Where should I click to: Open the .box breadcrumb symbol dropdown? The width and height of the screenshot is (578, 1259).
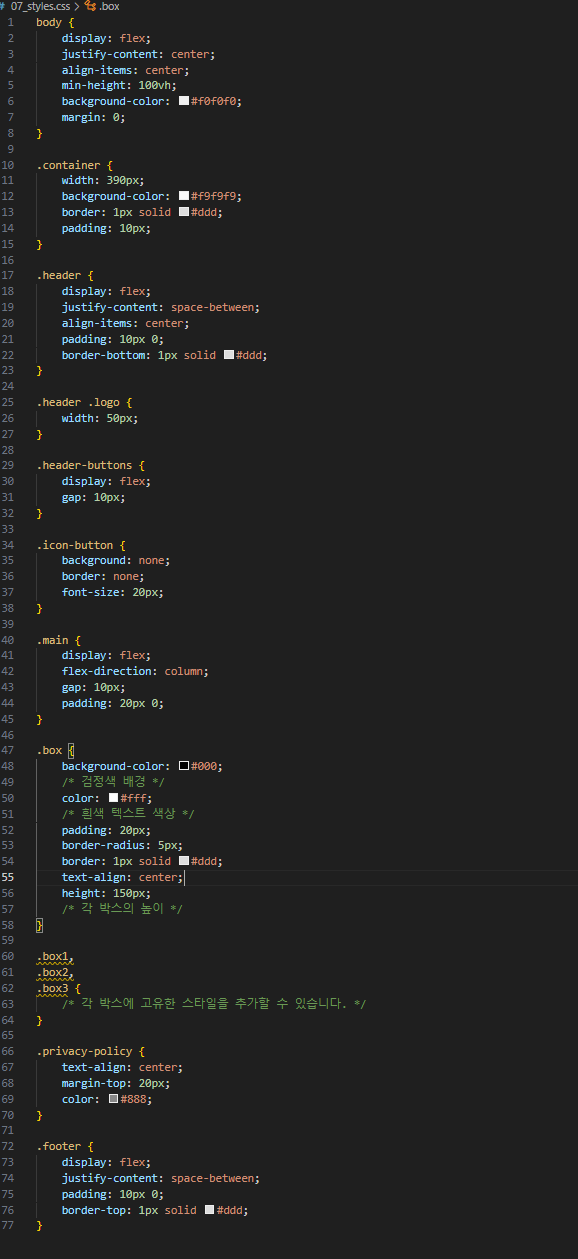pyautogui.click(x=109, y=6)
